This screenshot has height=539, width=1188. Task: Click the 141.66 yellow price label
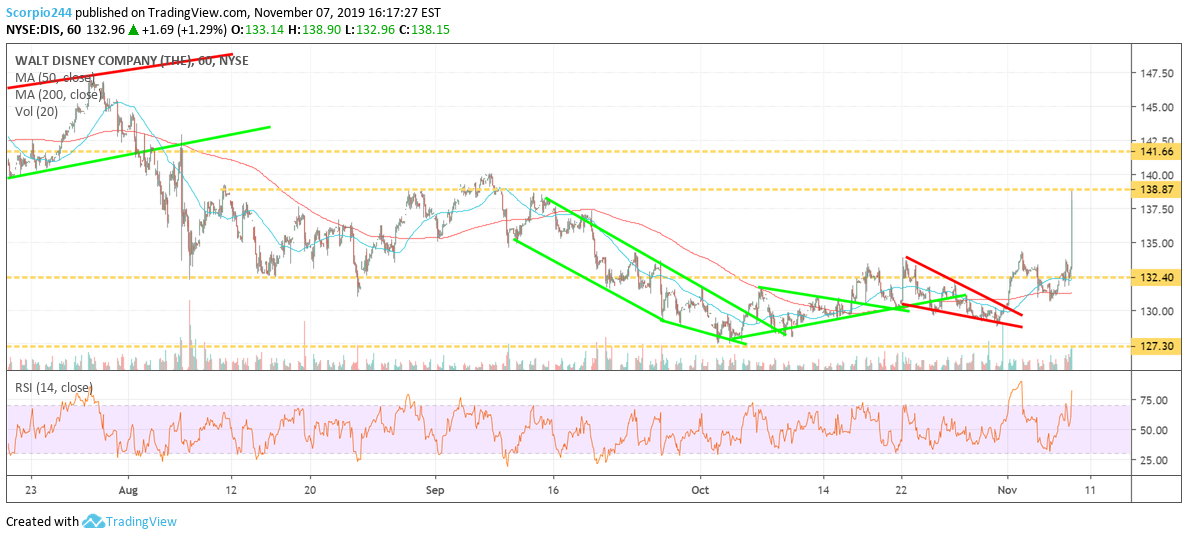[x=1157, y=152]
